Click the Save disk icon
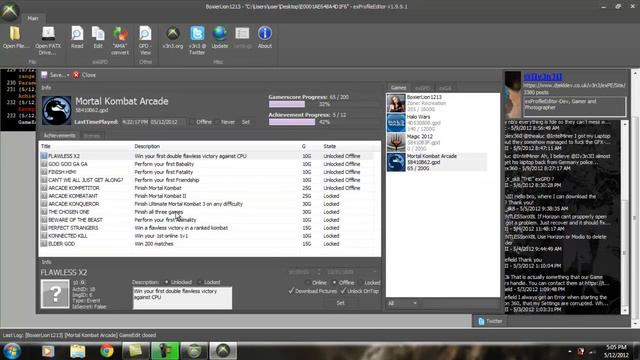This screenshot has height=360, width=640. 44,75
